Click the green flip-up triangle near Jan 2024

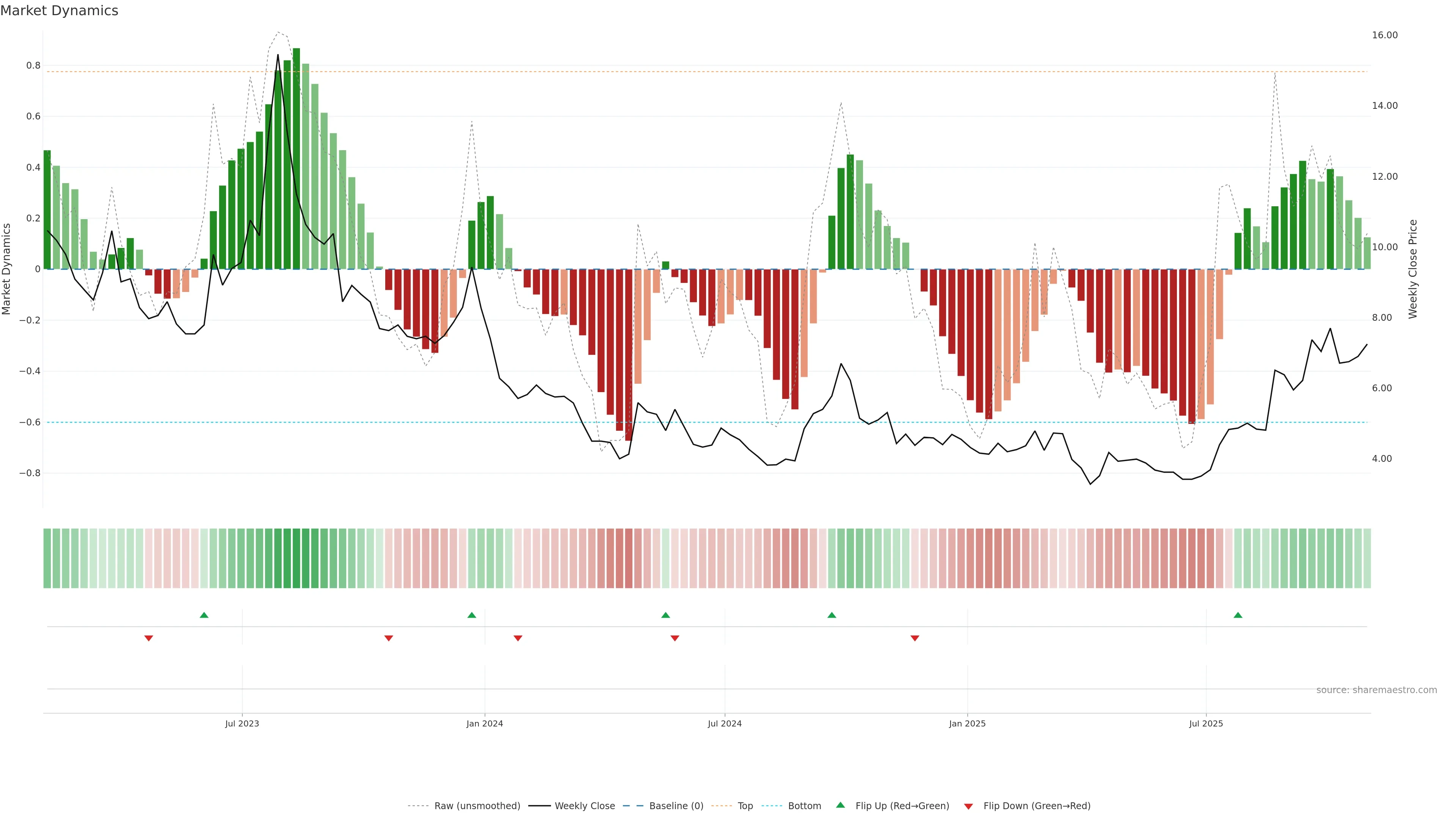(471, 615)
